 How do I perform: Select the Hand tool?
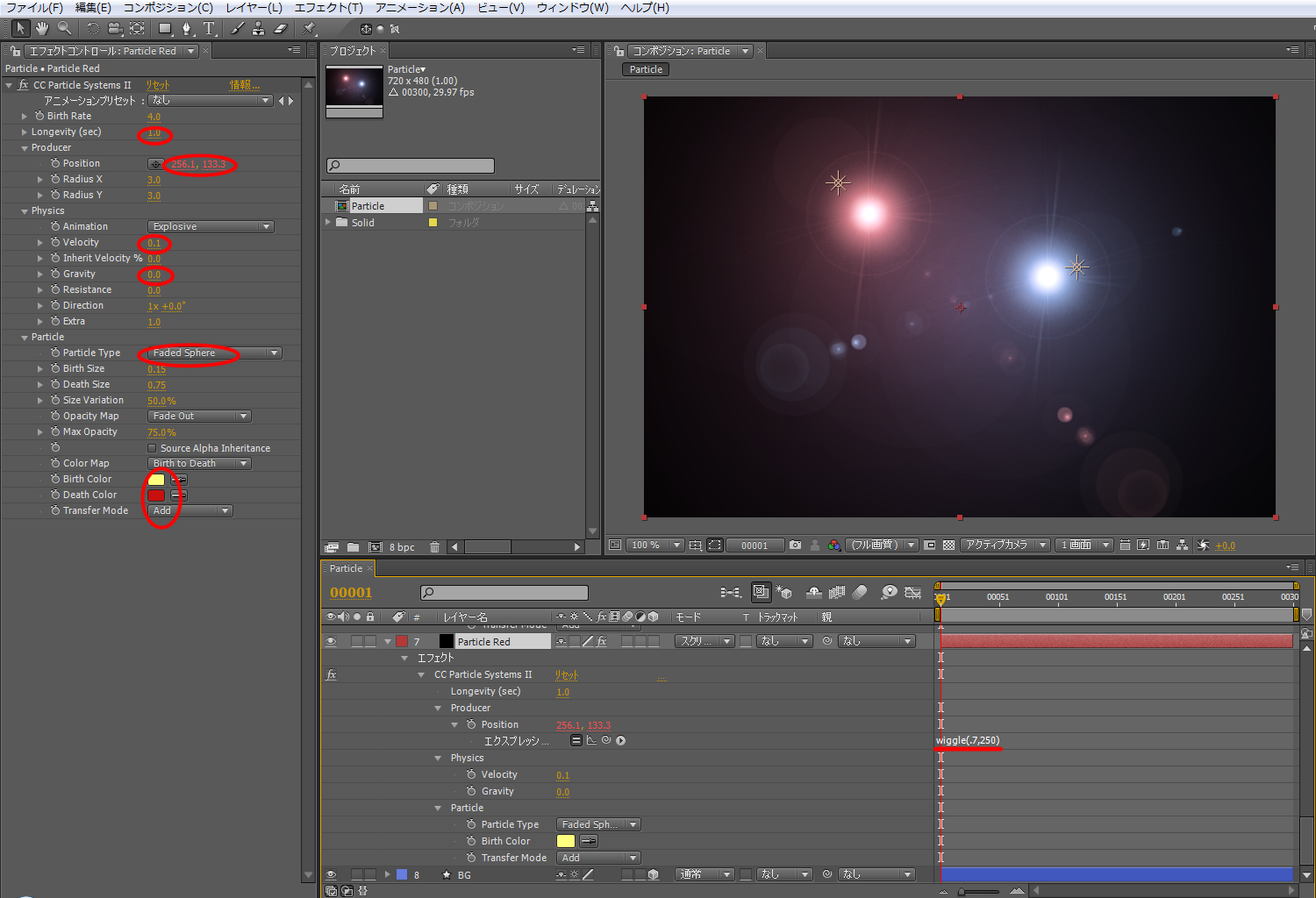coord(42,29)
